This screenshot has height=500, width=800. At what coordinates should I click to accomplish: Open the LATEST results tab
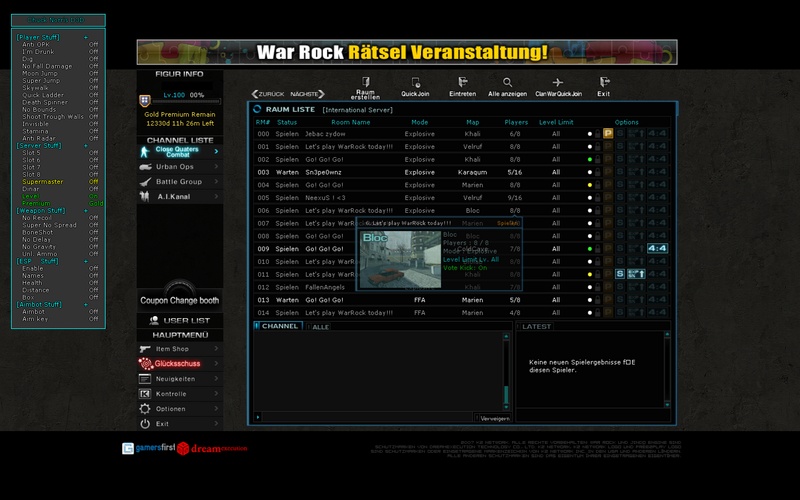coord(535,327)
